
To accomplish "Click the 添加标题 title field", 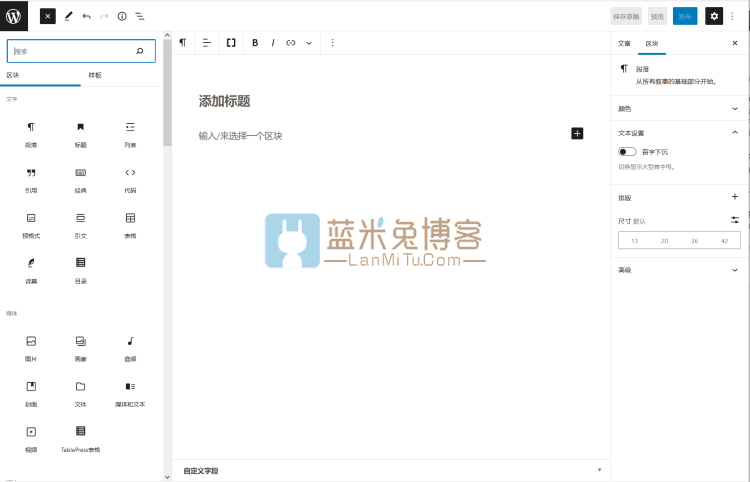I will pos(224,101).
